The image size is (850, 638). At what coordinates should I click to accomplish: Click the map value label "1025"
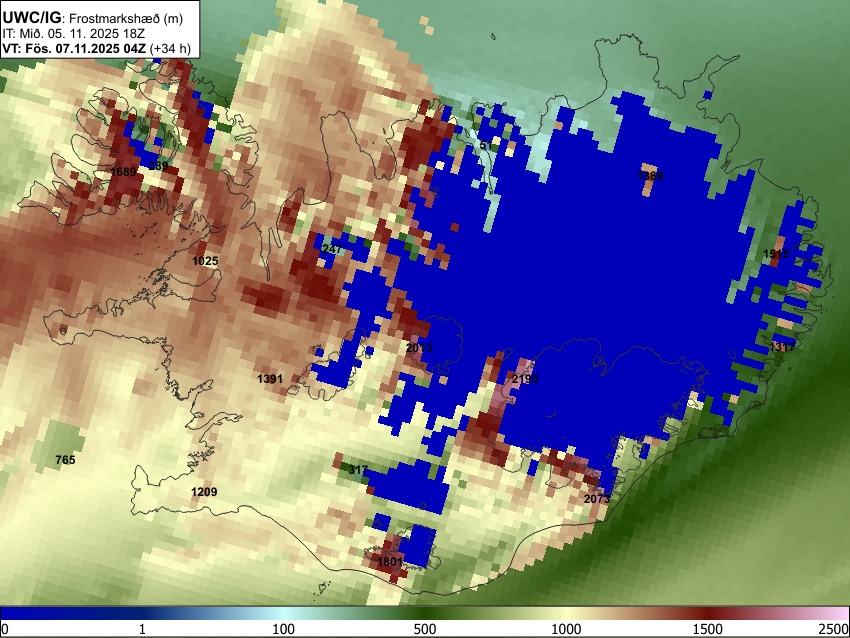[x=205, y=261]
